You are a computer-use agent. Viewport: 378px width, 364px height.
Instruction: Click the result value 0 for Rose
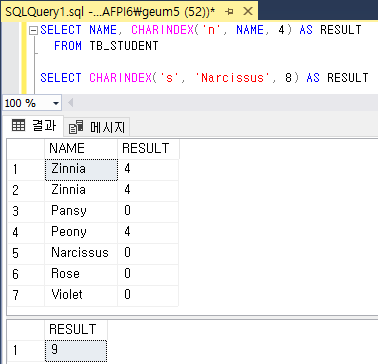[x=148, y=275]
